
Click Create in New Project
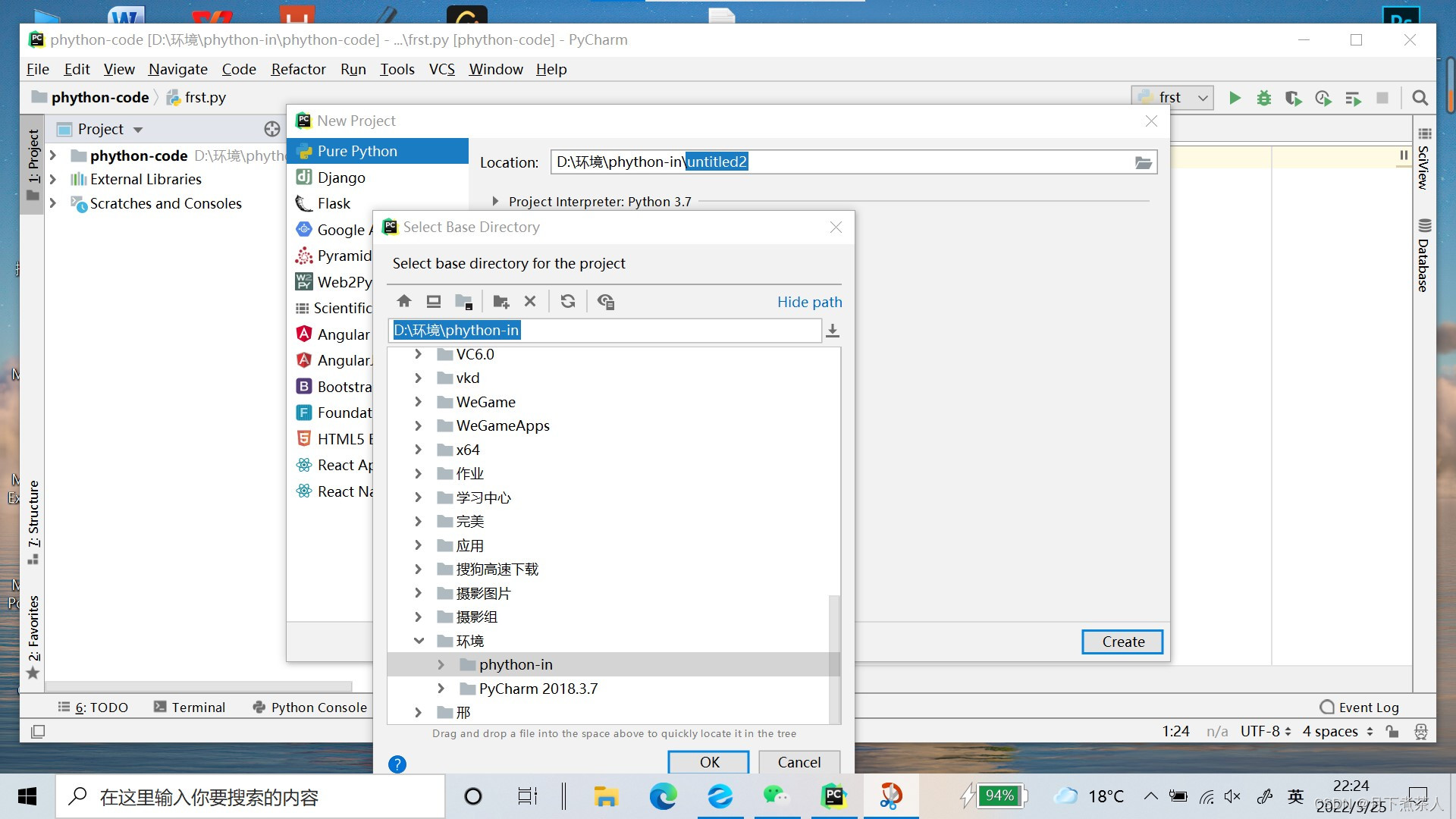click(1122, 642)
